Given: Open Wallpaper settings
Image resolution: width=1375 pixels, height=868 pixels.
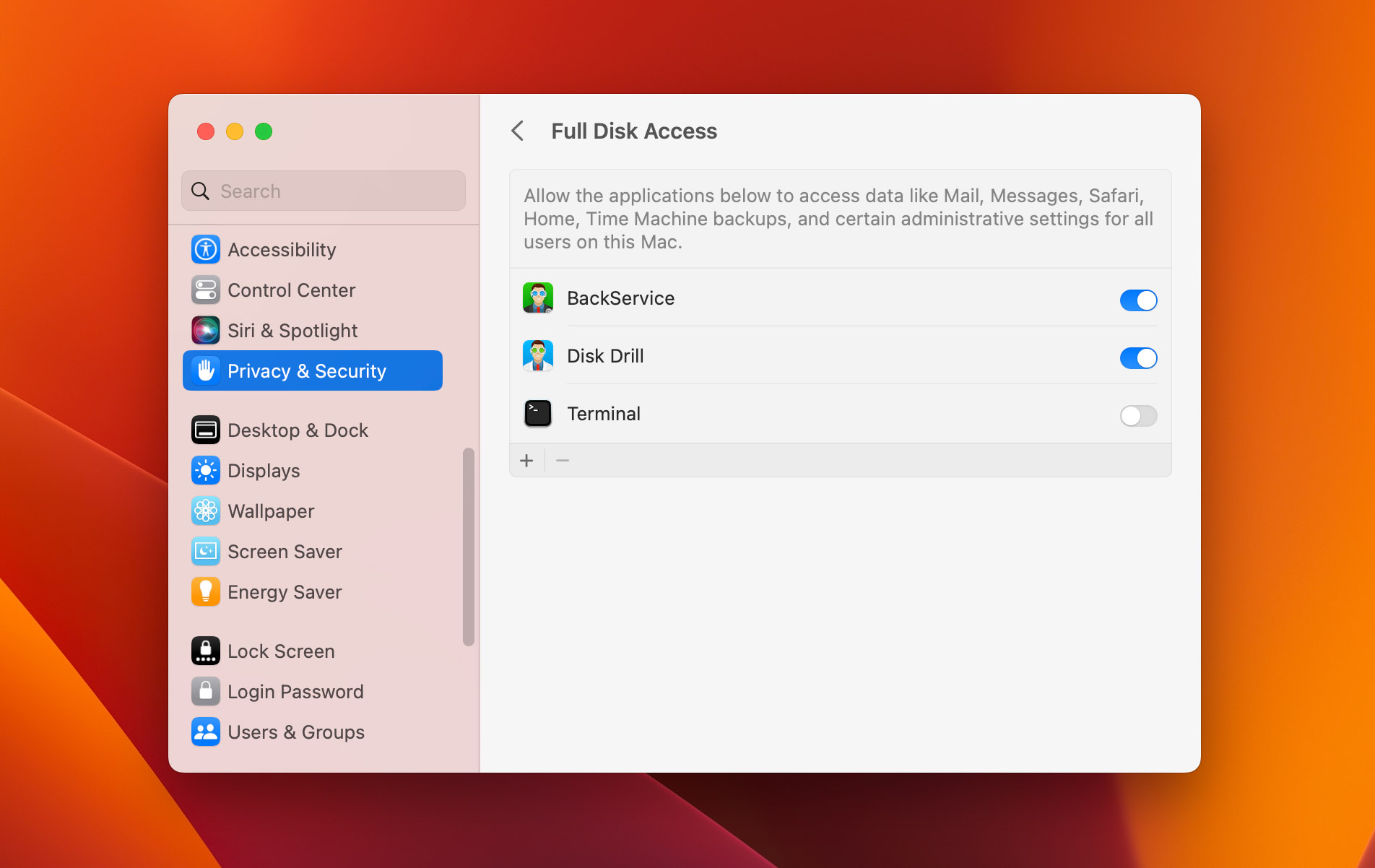Looking at the screenshot, I should coord(313,511).
